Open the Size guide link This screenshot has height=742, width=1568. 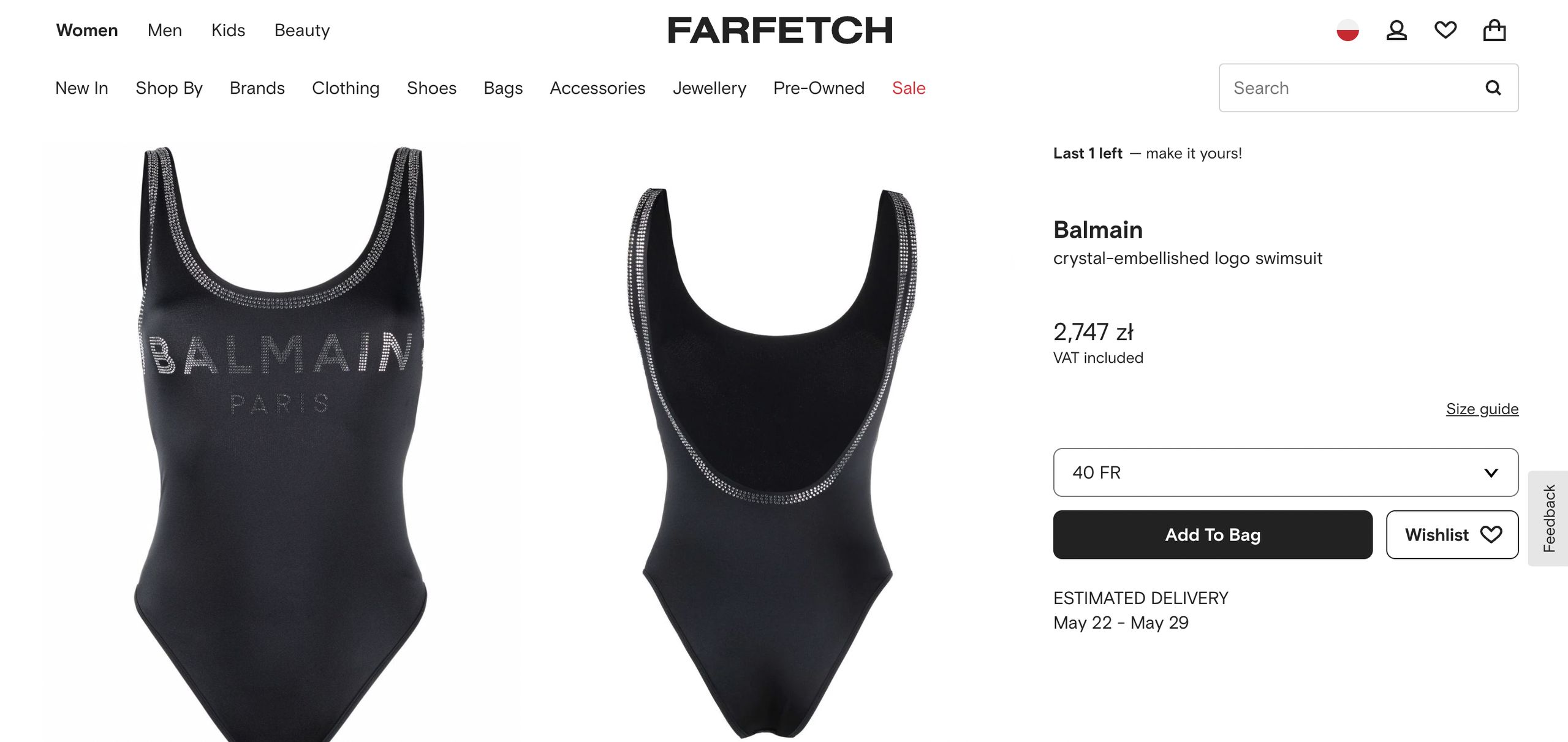pyautogui.click(x=1482, y=409)
